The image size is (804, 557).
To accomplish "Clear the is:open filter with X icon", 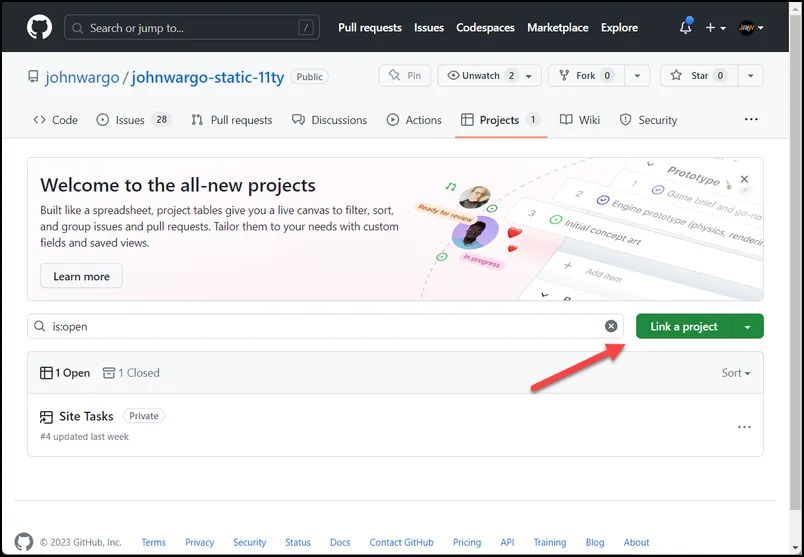I will pos(611,326).
